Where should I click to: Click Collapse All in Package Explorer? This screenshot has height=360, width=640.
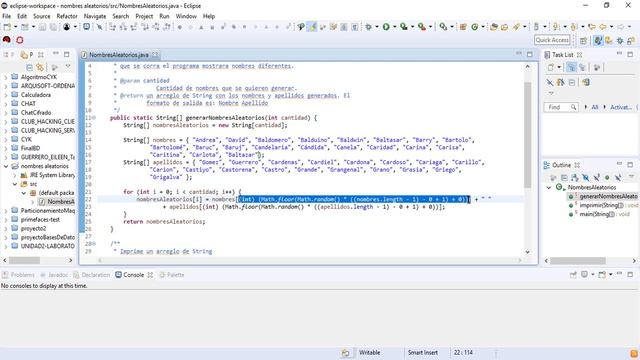(x=29, y=67)
